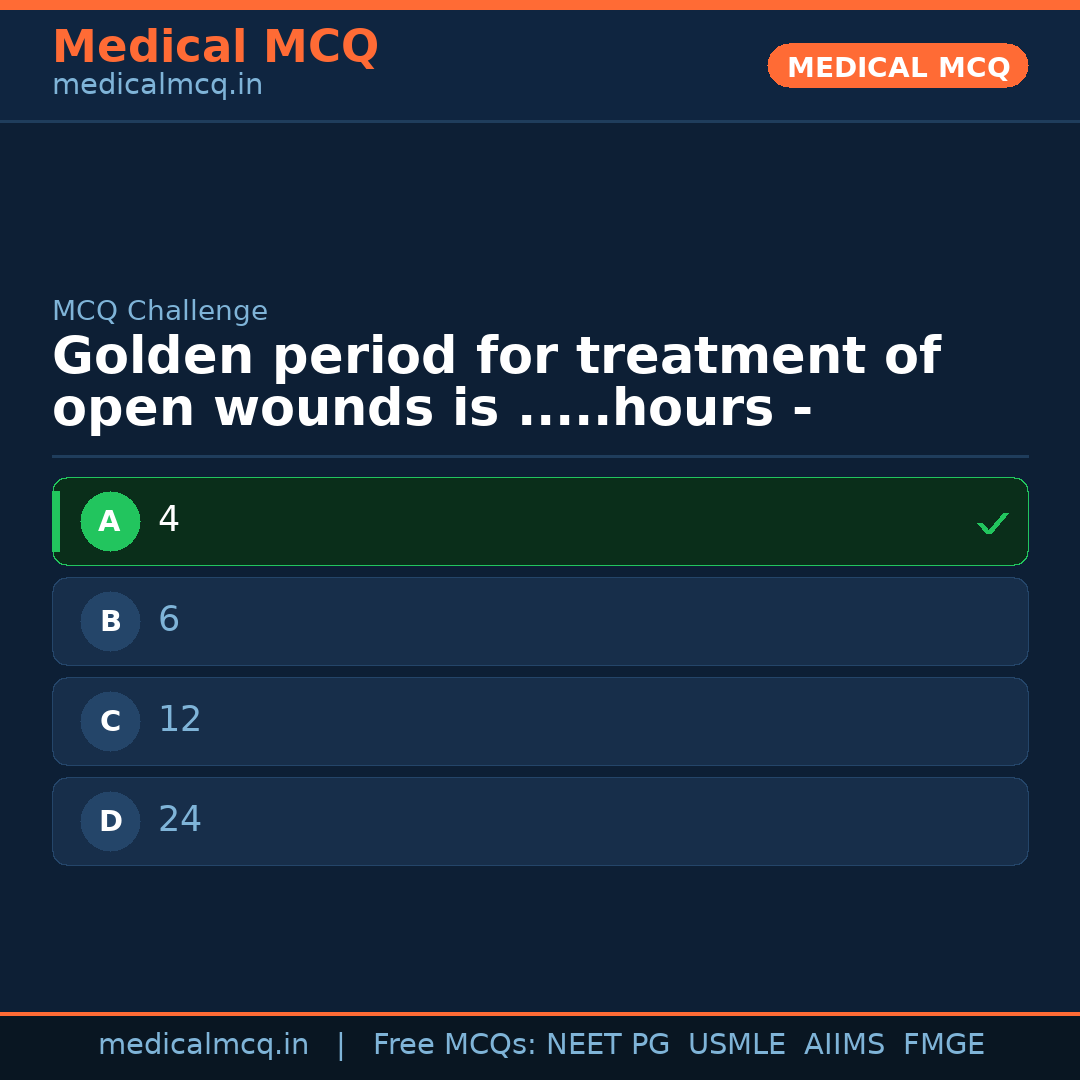This screenshot has height=1080, width=1080.
Task: Visit the medicalmcq.in link in header
Action: 157,85
